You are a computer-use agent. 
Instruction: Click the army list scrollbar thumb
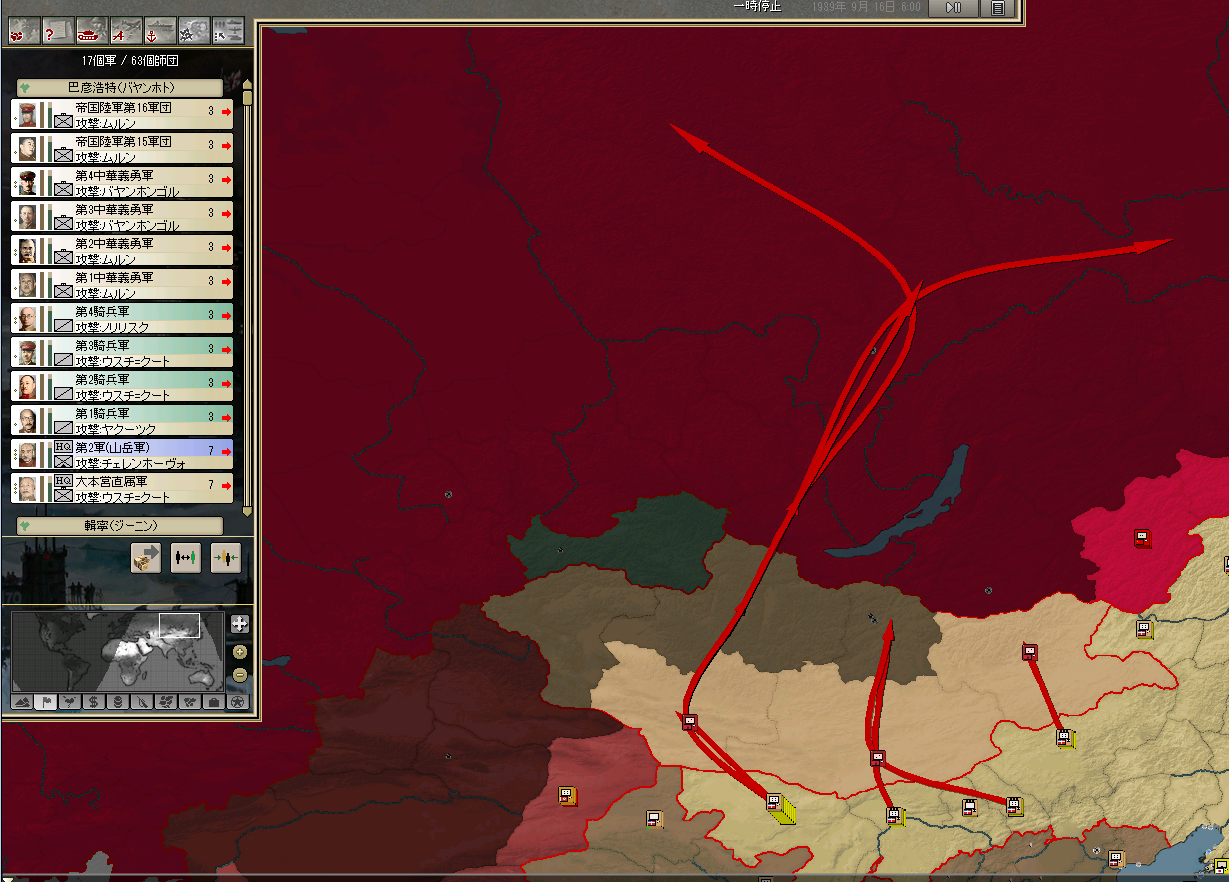247,96
